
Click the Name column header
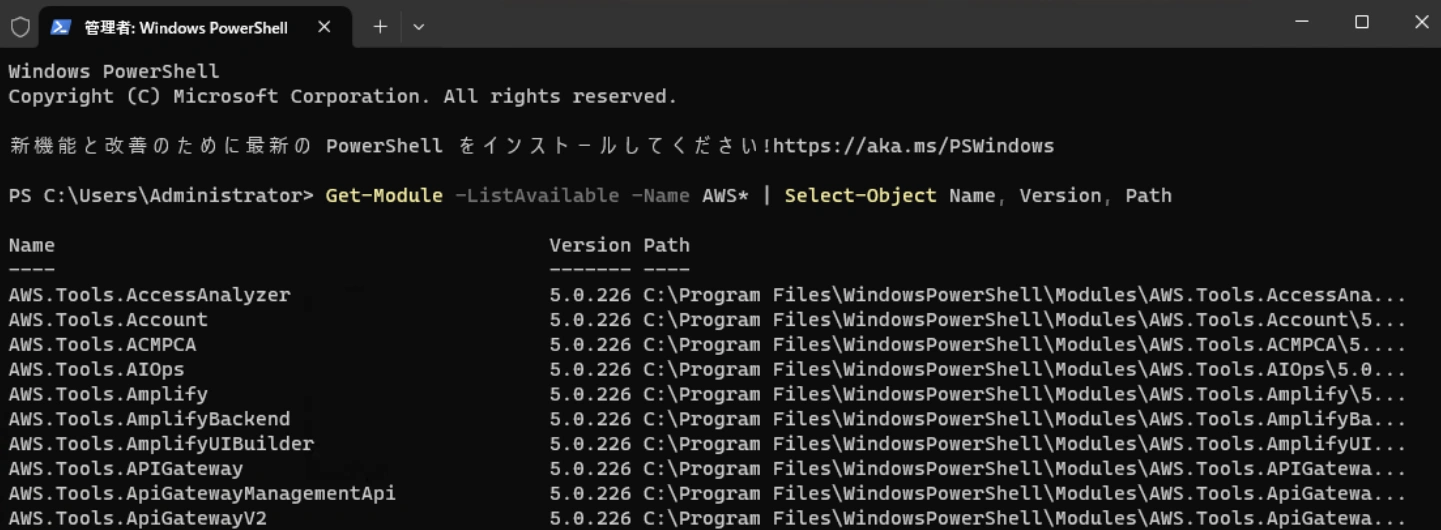pos(32,245)
